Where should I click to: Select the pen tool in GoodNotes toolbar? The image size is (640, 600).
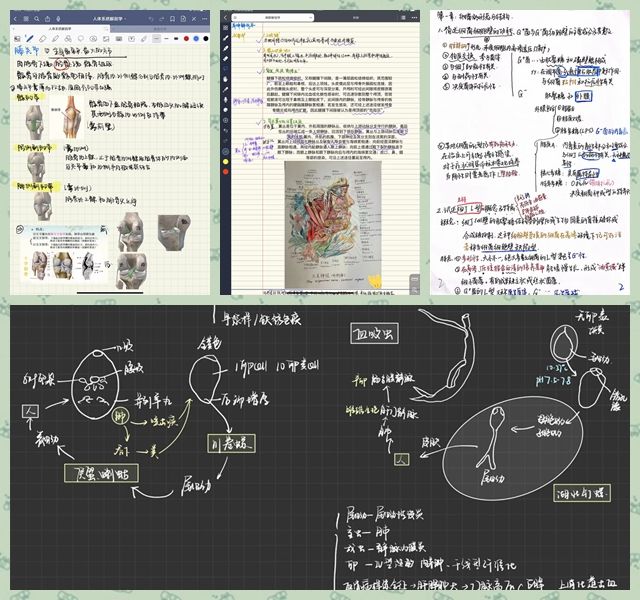29,38
